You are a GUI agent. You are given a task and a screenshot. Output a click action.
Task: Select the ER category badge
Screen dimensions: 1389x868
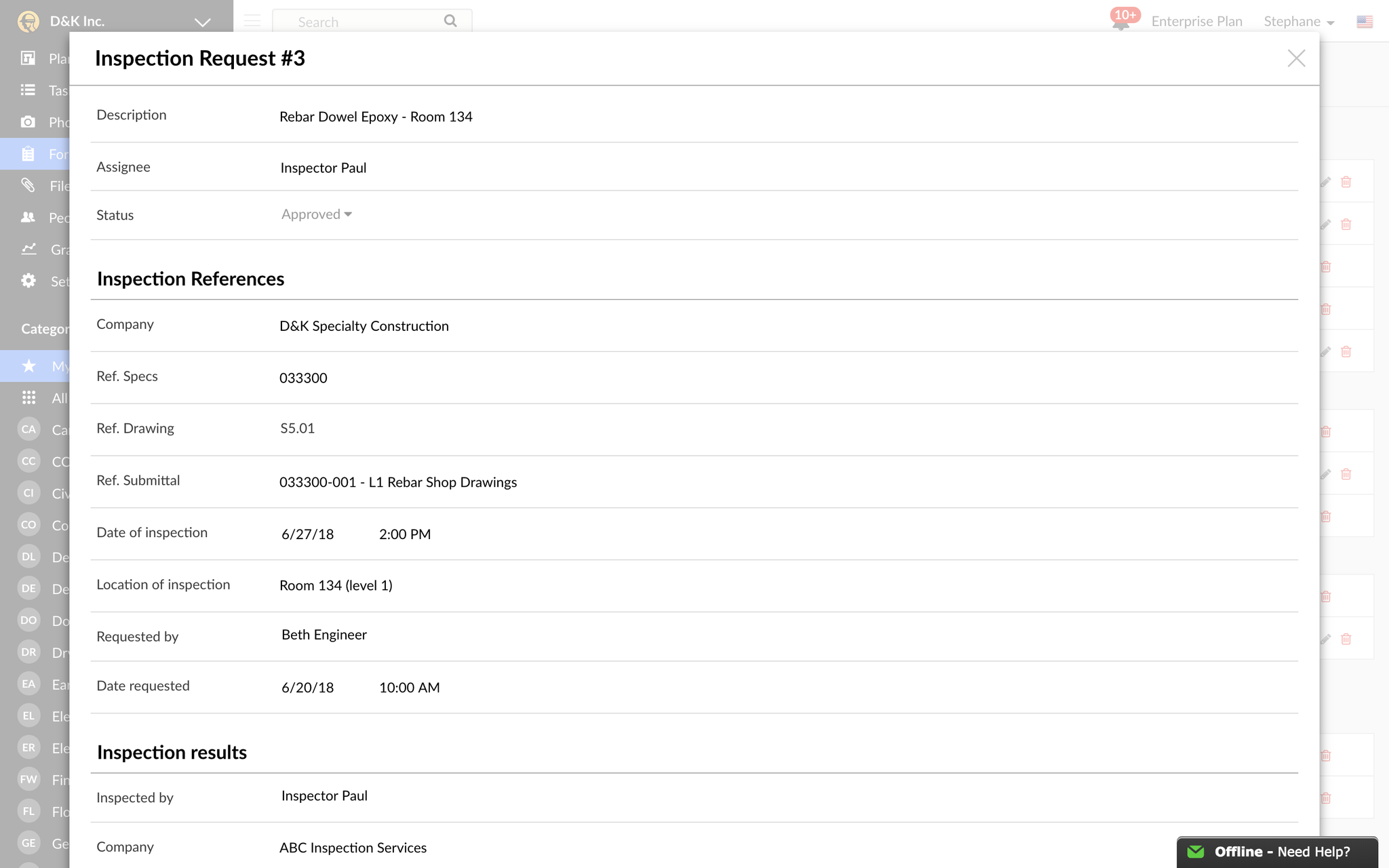28,747
